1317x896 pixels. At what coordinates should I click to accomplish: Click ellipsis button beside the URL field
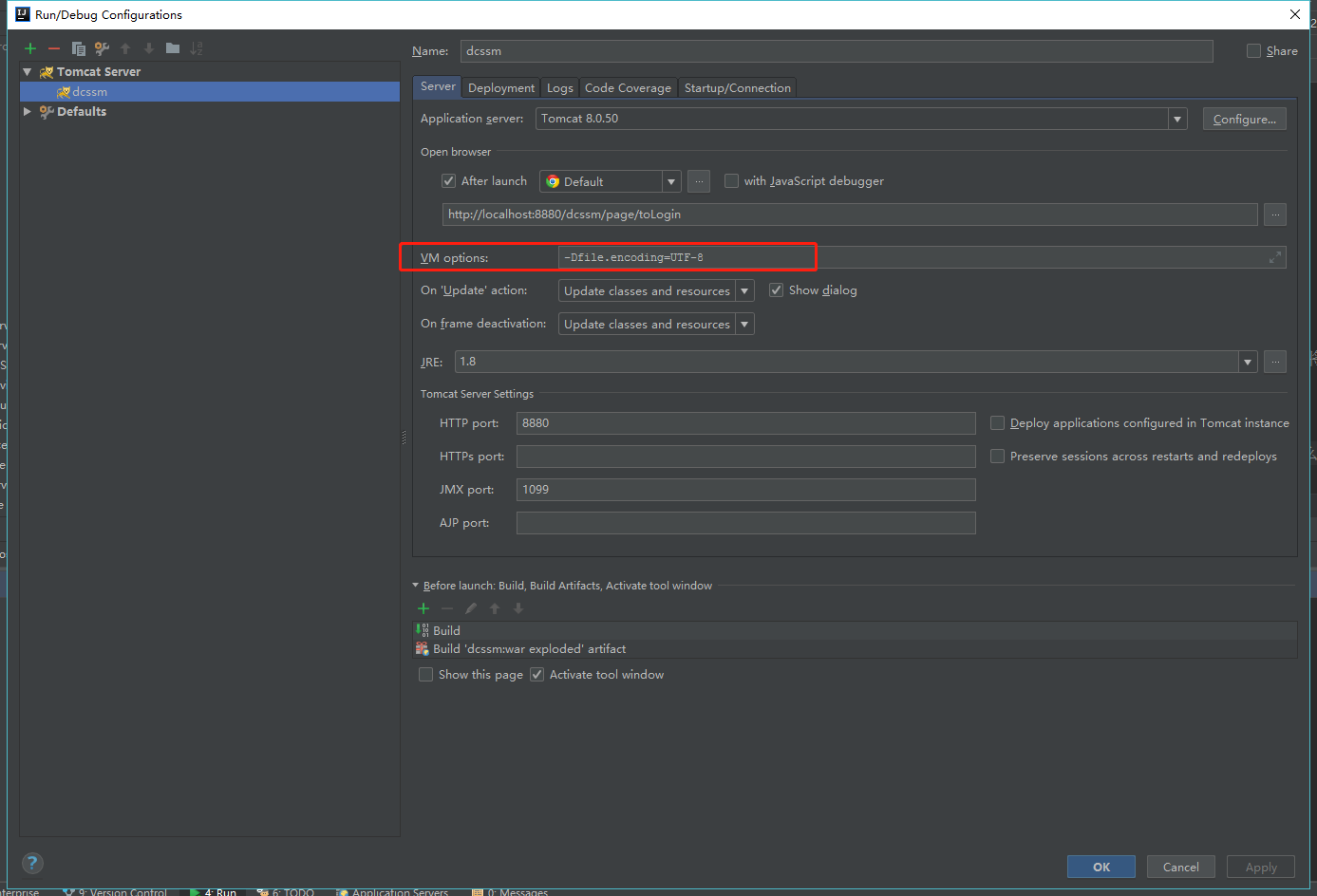pyautogui.click(x=1275, y=215)
